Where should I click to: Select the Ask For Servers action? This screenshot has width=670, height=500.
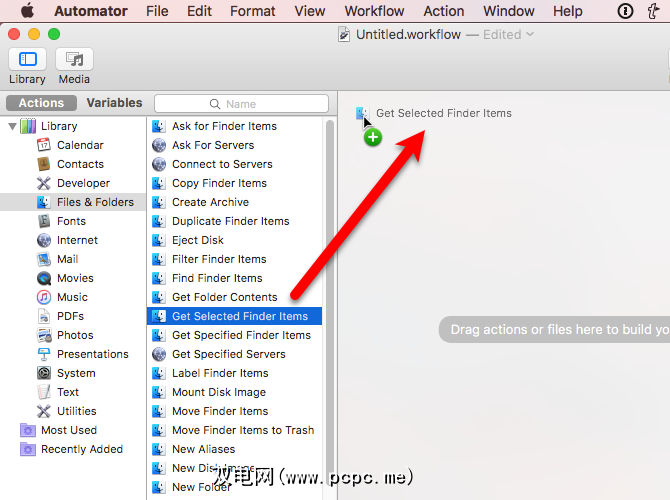[x=235, y=145]
